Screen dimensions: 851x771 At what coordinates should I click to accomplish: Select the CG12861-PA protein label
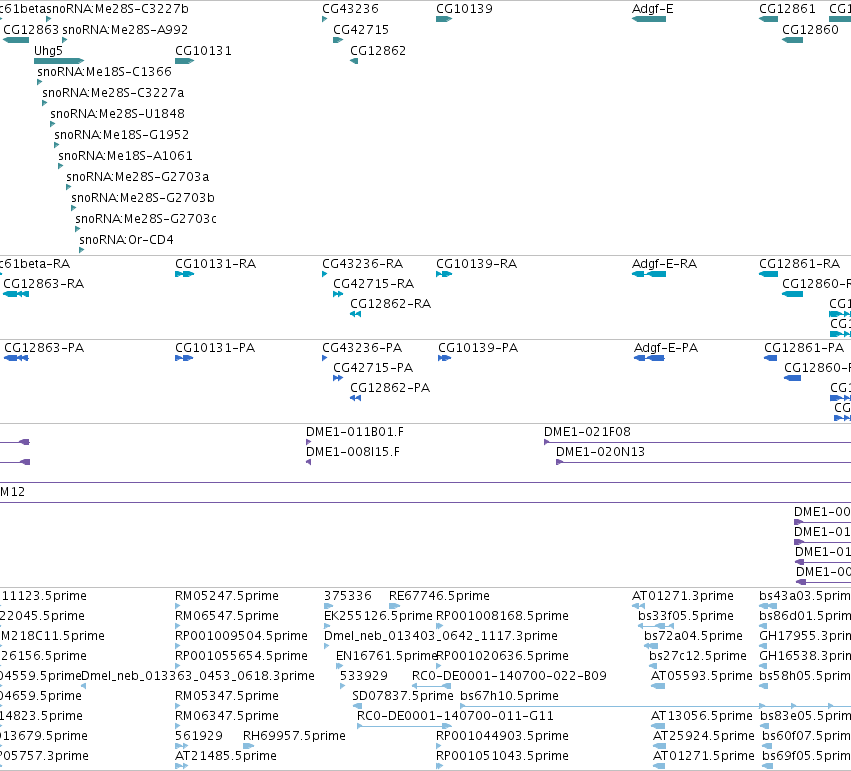(804, 348)
